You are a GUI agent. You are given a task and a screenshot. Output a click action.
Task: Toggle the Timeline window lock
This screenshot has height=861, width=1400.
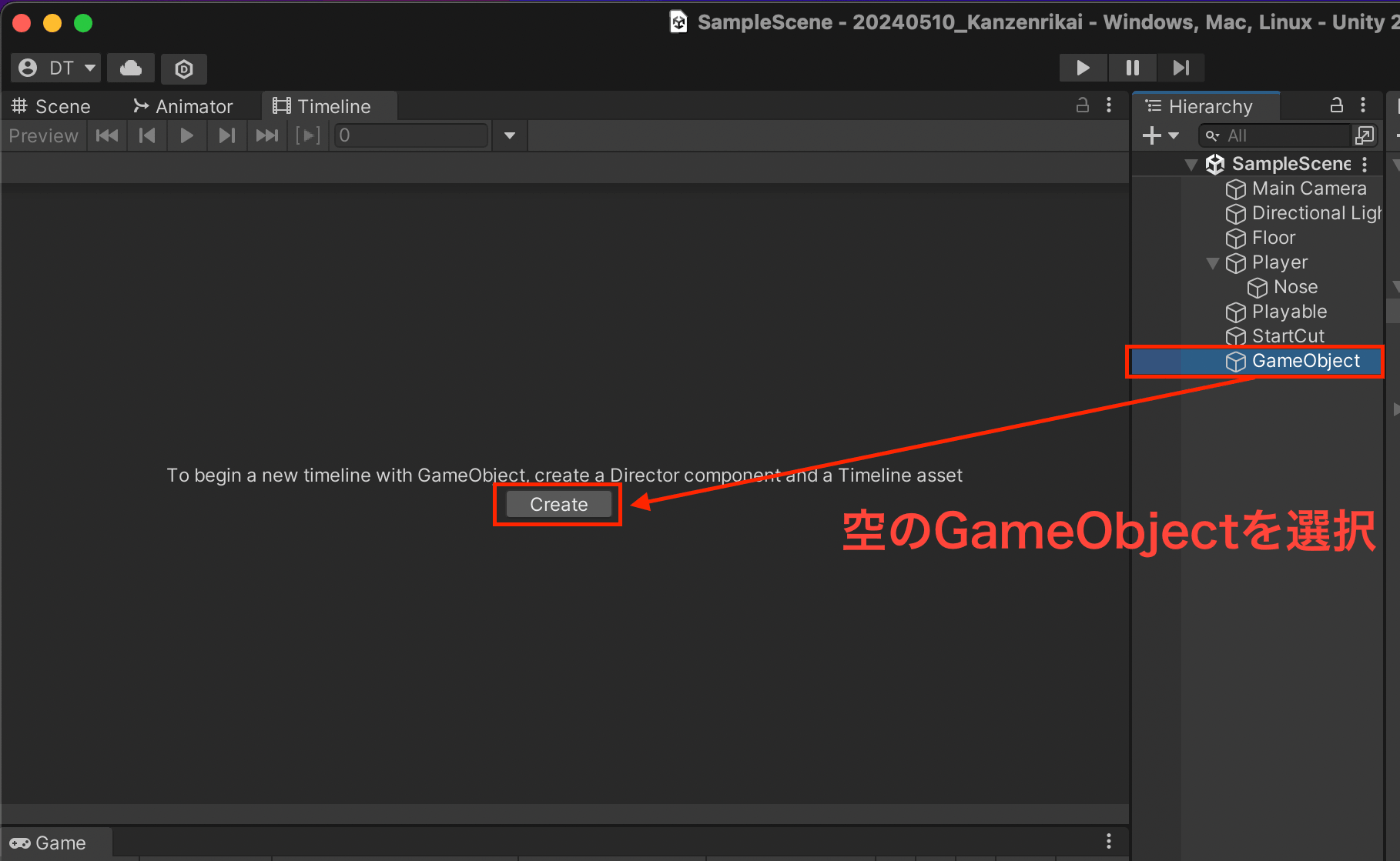click(1082, 105)
